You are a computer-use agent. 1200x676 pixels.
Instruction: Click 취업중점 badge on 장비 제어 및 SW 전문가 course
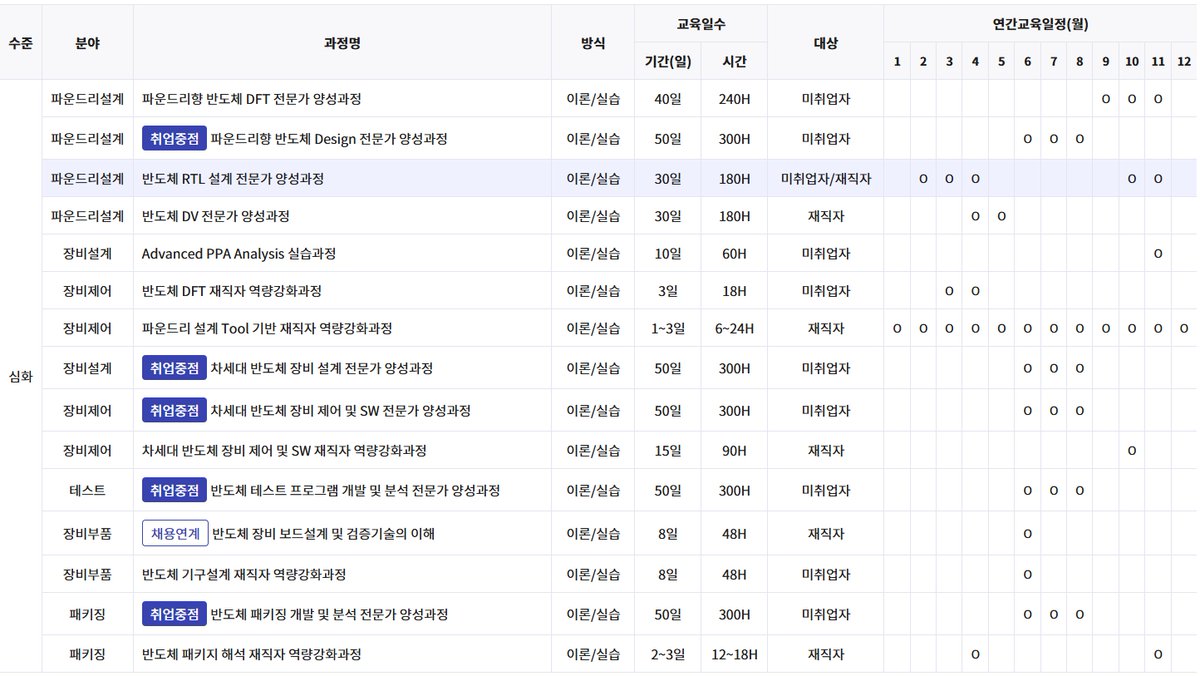174,410
